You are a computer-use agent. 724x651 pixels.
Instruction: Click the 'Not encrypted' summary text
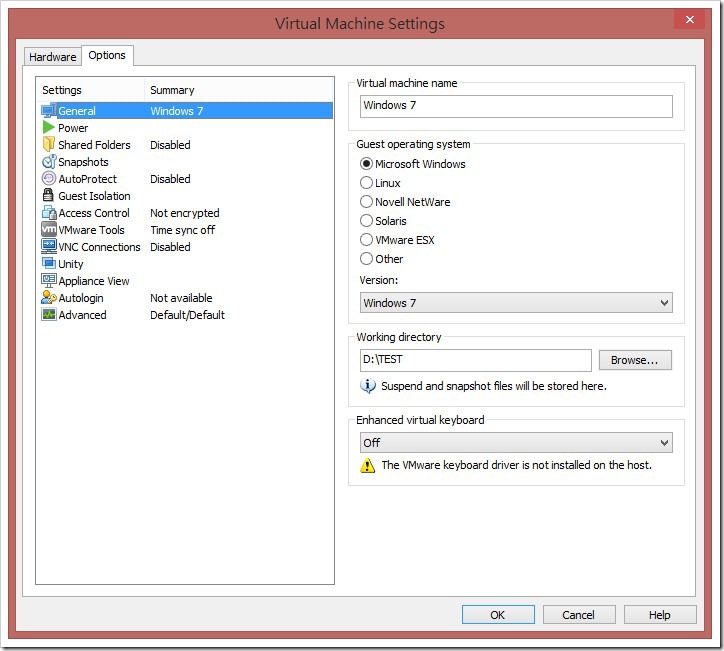pos(185,213)
